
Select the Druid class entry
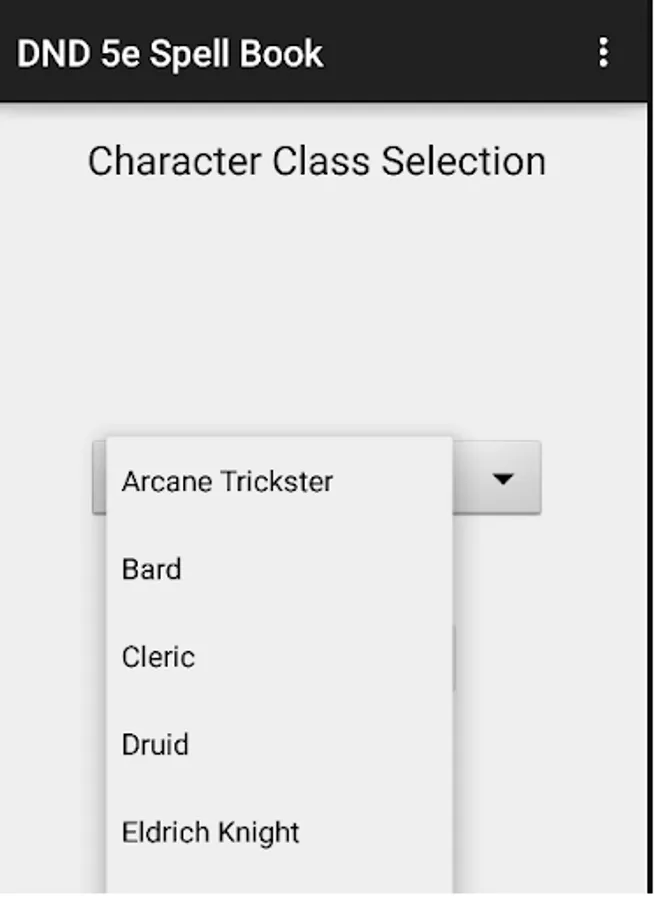pyautogui.click(x=155, y=745)
